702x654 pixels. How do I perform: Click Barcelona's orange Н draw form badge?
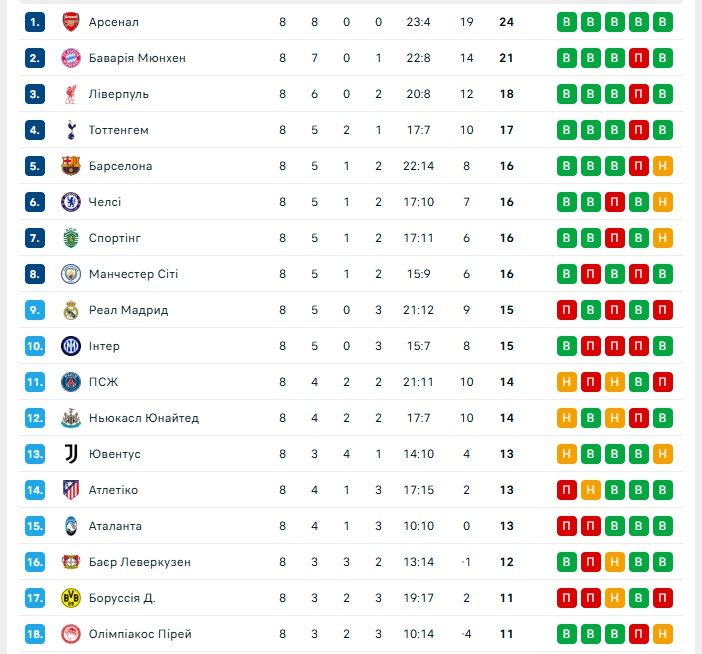(x=663, y=166)
